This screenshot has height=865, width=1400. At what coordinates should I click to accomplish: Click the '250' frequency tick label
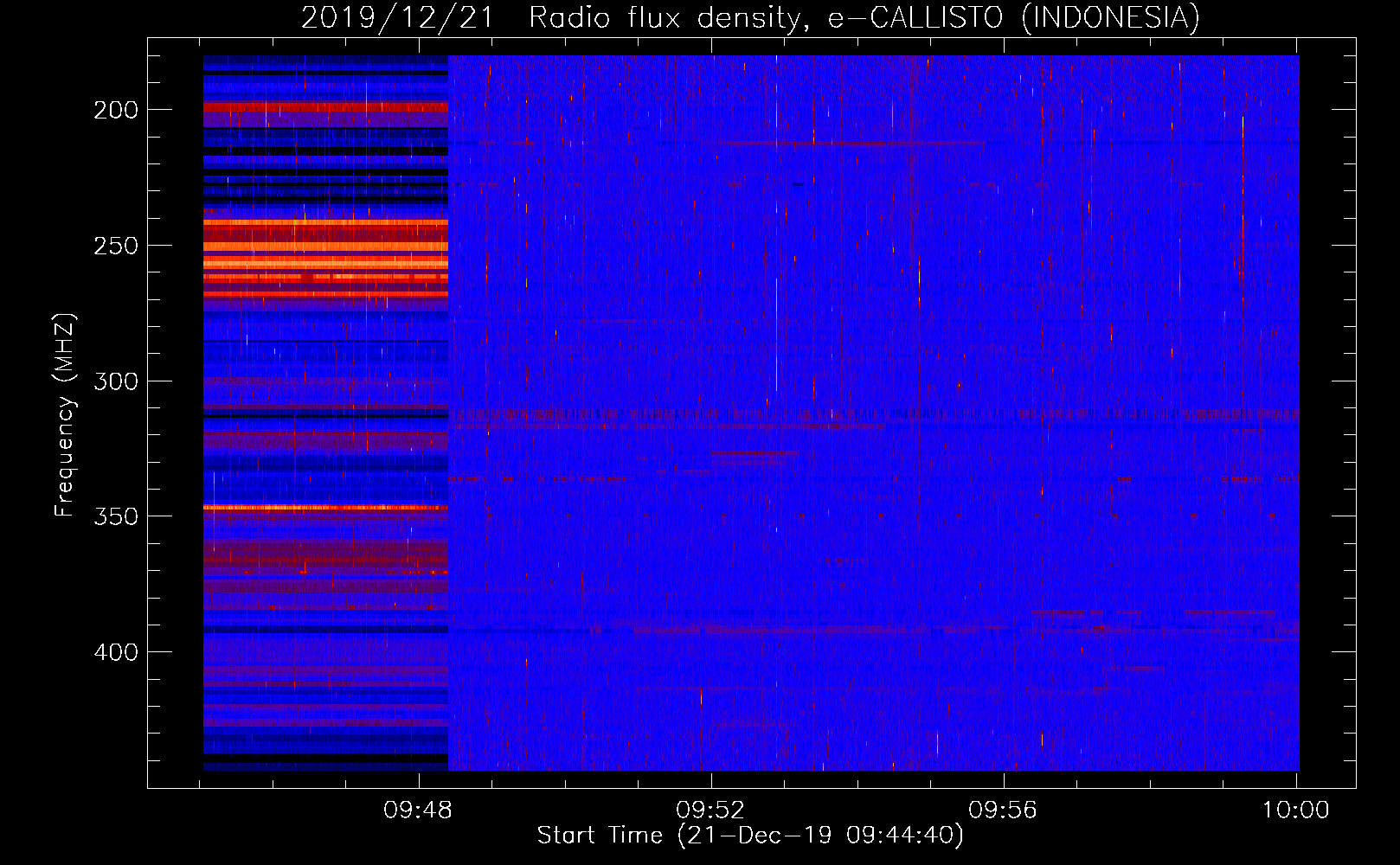coord(116,246)
